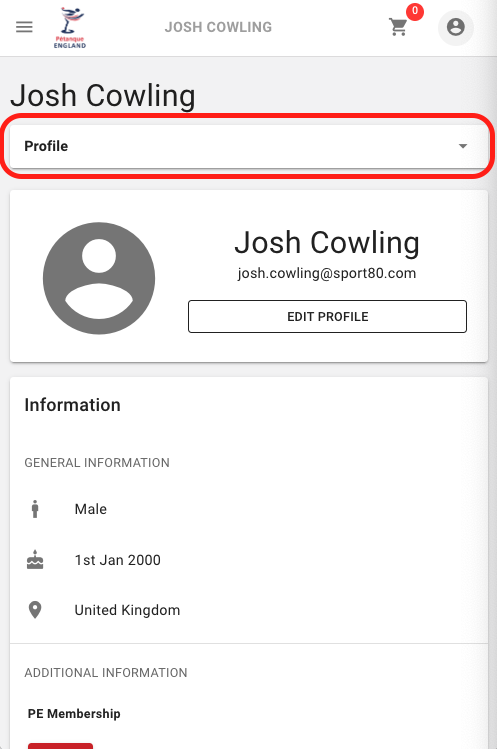
Task: Click the gender person icon
Action: [35, 509]
